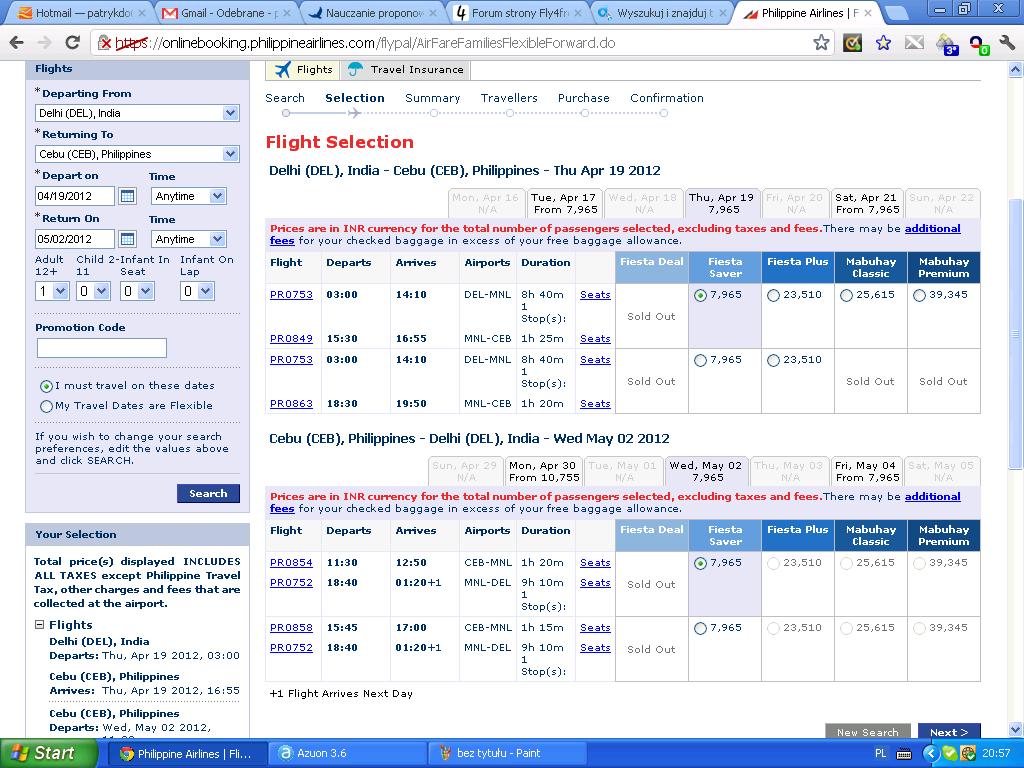Collapse the Flights section in Your Selection

point(39,624)
